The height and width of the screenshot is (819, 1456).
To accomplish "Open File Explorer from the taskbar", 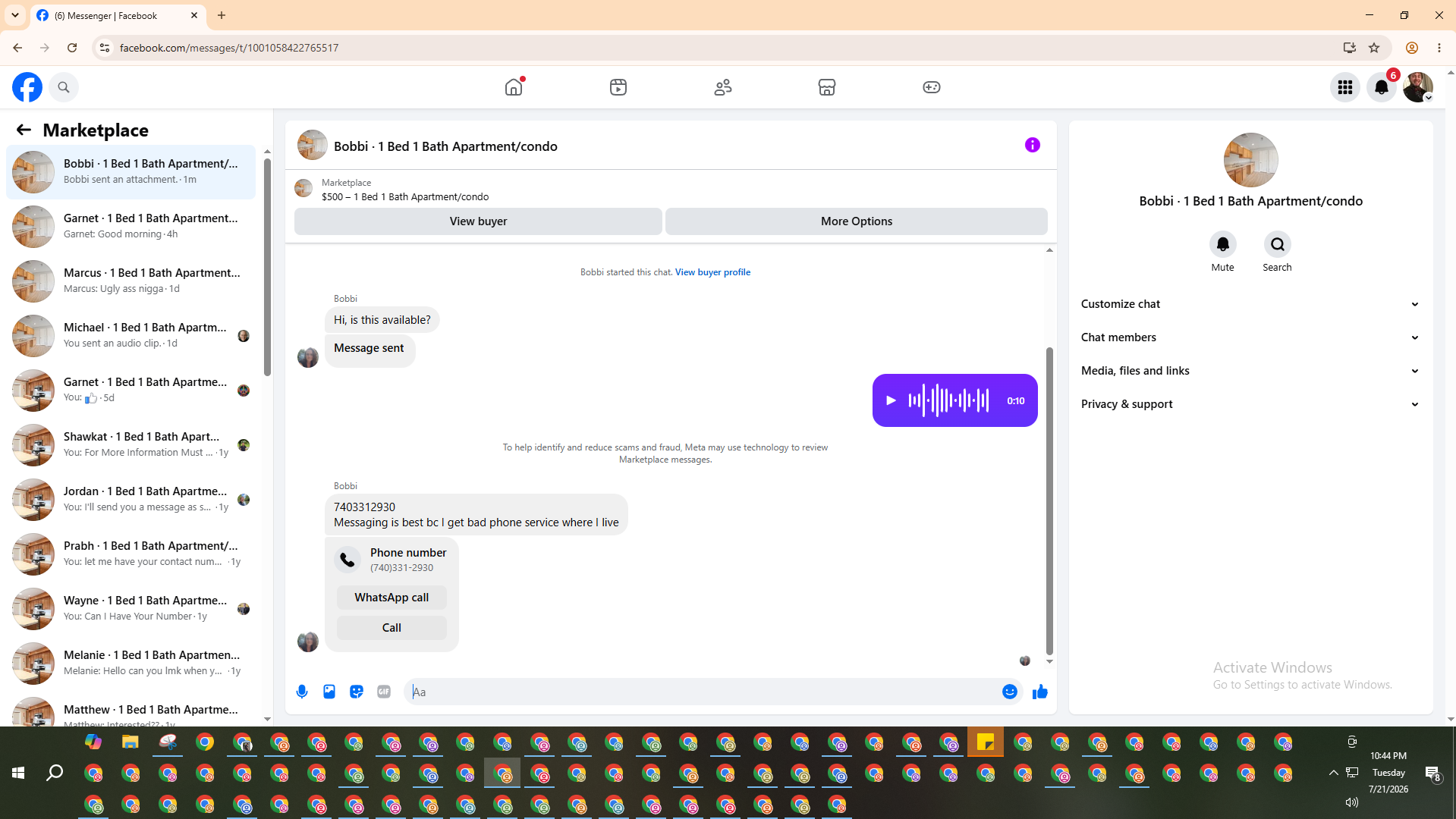I will (131, 742).
